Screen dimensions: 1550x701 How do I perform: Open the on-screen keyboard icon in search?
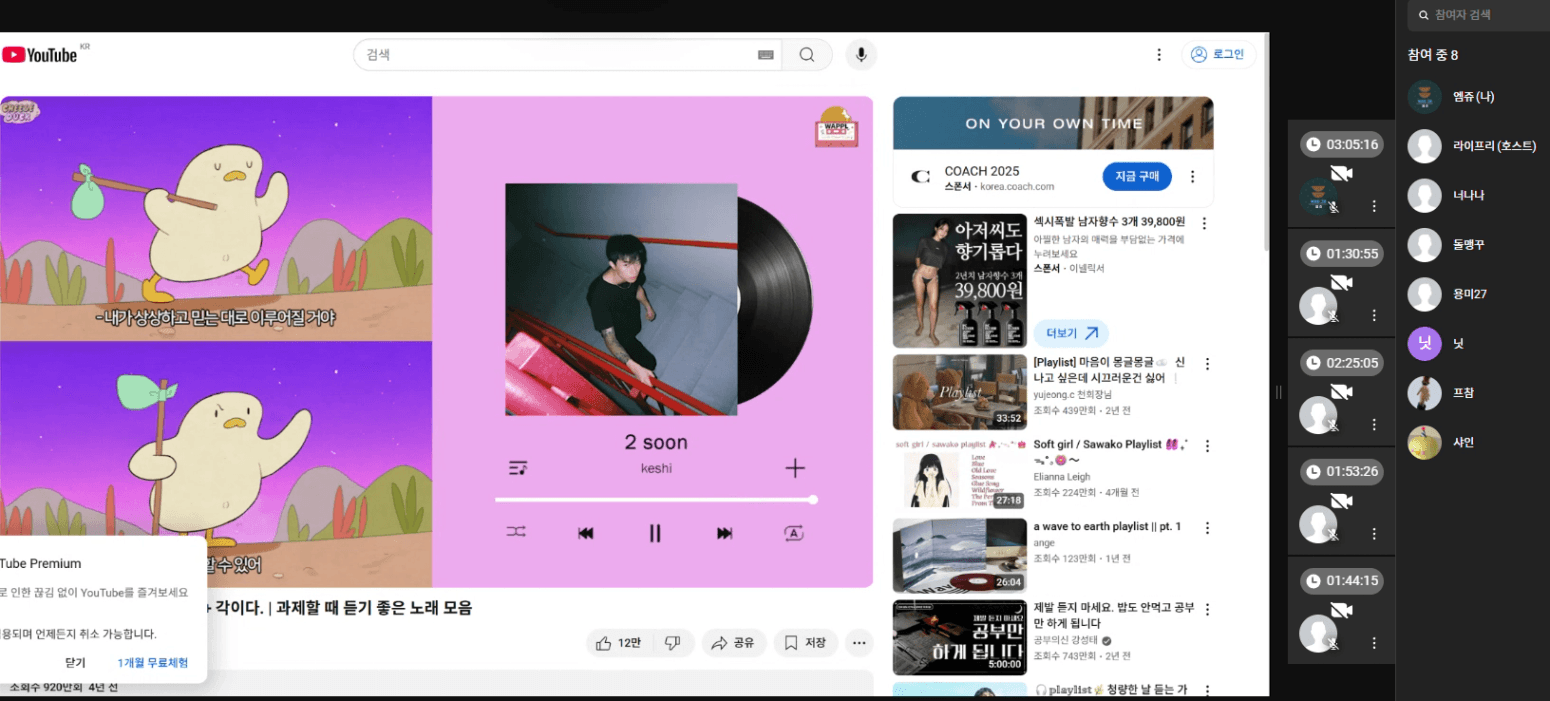coord(766,55)
